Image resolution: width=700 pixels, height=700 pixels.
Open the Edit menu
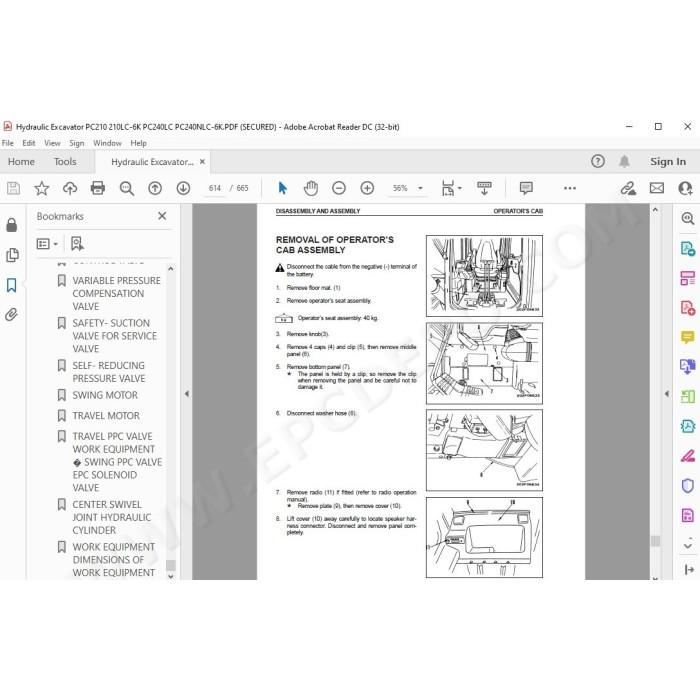pos(29,143)
